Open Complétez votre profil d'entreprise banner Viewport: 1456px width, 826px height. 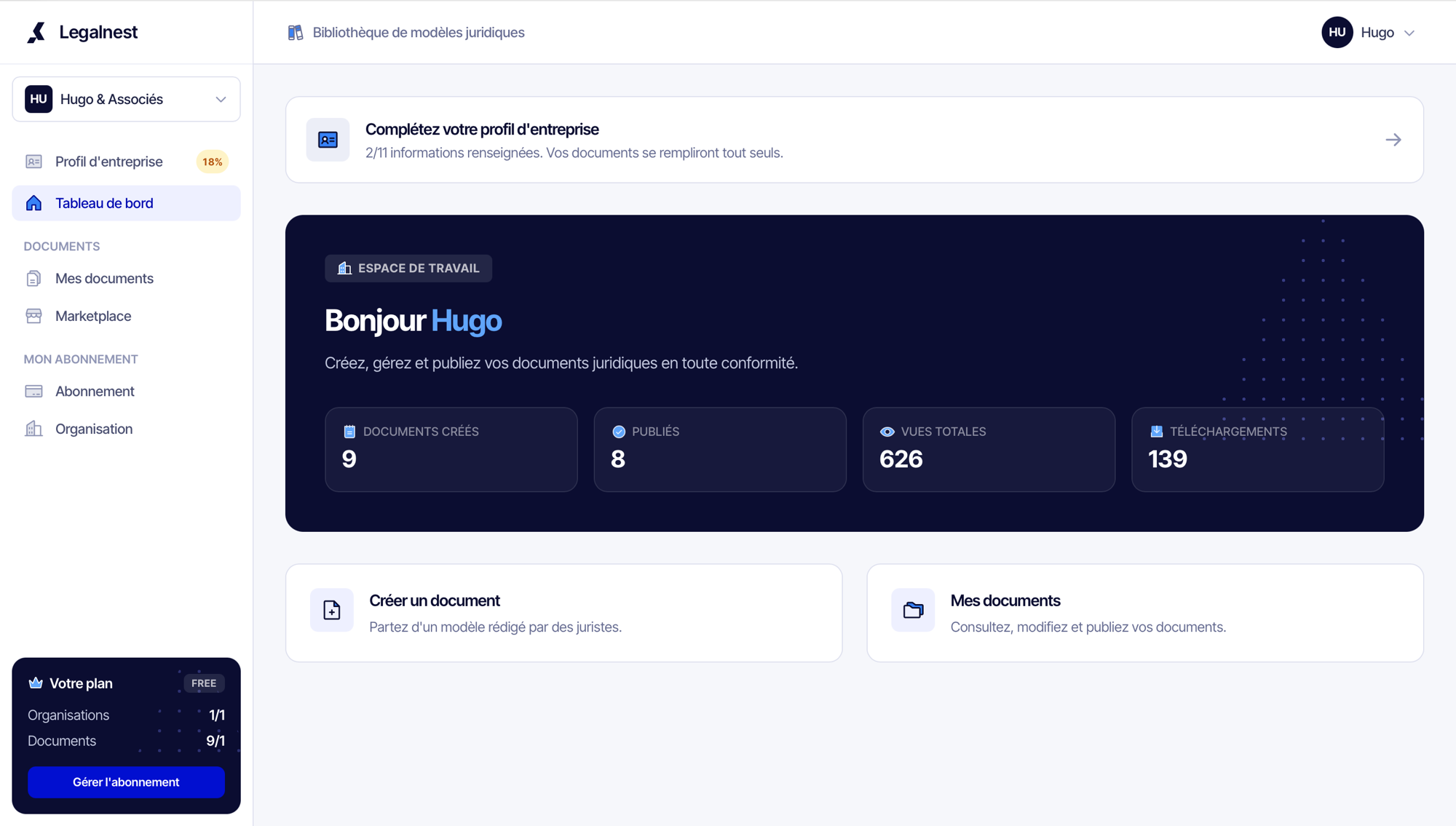point(854,140)
